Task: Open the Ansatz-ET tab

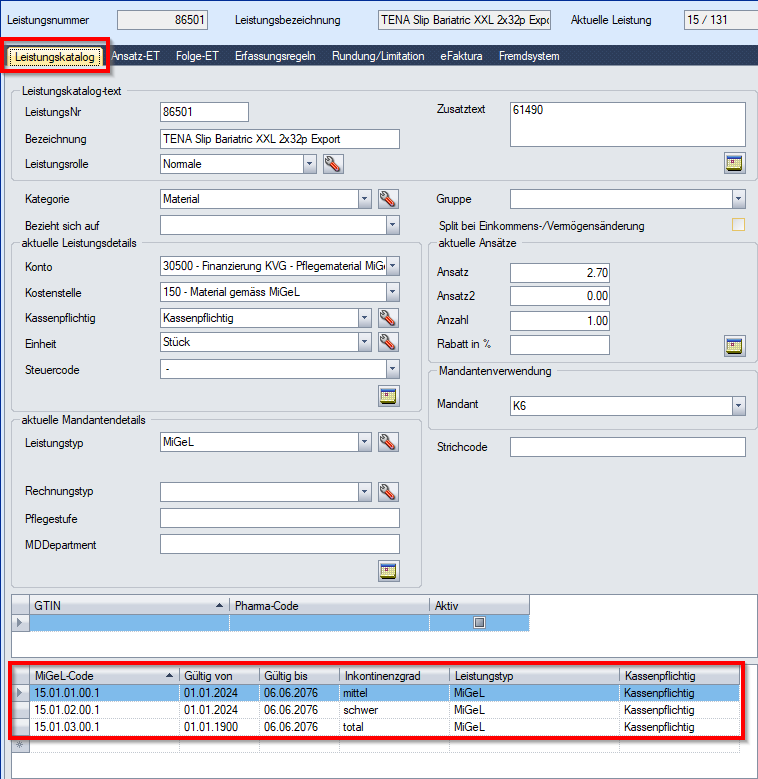Action: (136, 56)
